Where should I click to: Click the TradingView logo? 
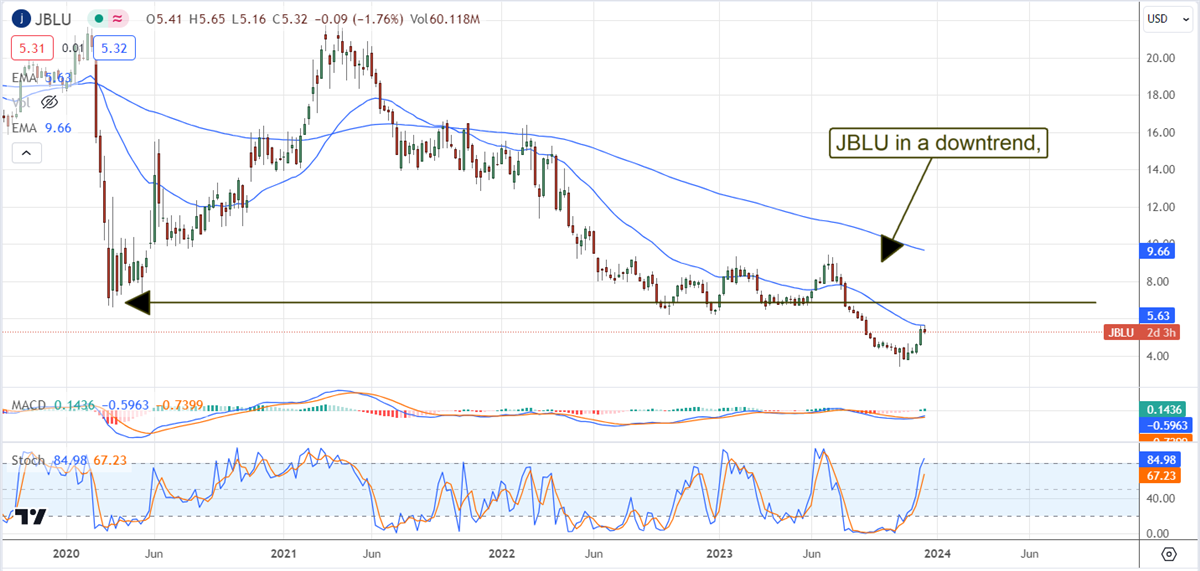pyautogui.click(x=31, y=517)
